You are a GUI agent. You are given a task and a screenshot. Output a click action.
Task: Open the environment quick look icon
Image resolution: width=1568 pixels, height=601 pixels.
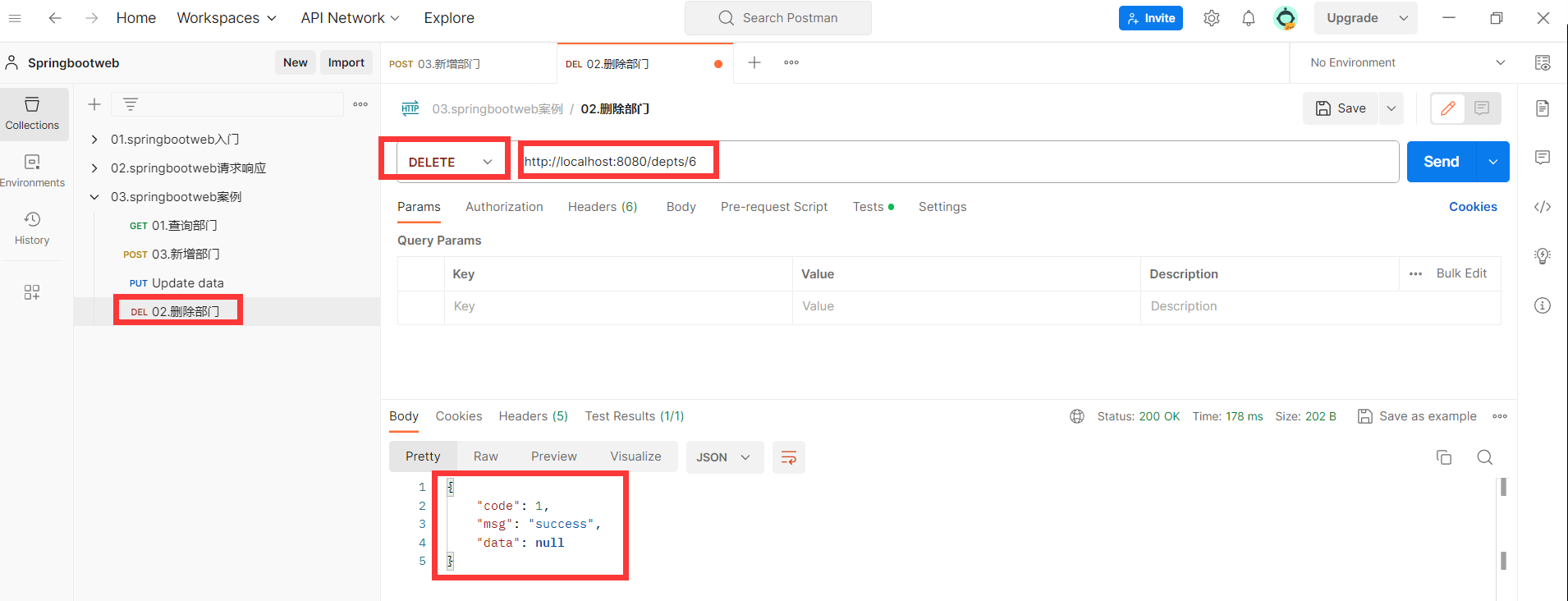click(1543, 63)
